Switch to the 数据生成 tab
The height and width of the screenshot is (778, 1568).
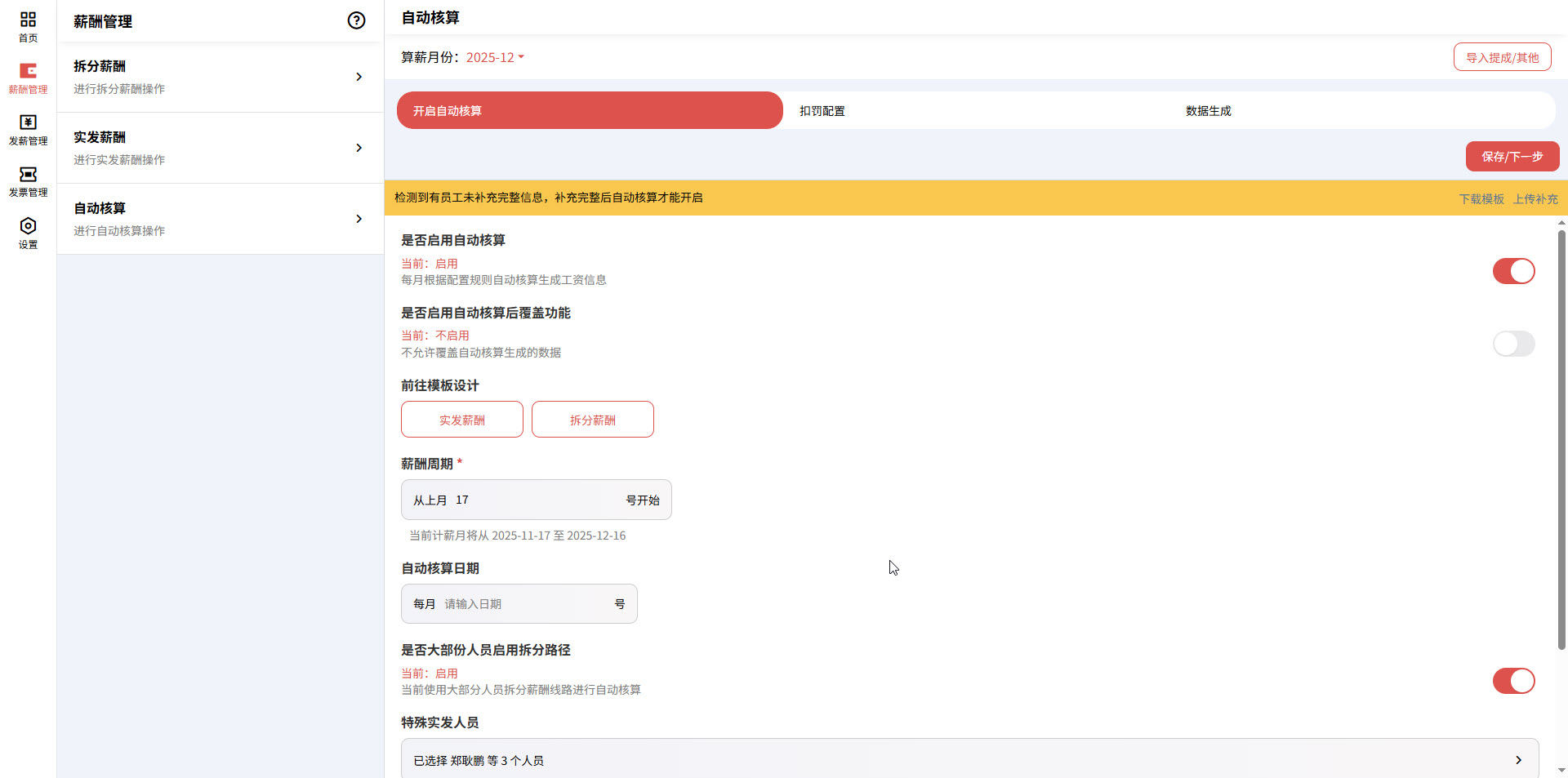[x=1208, y=110]
